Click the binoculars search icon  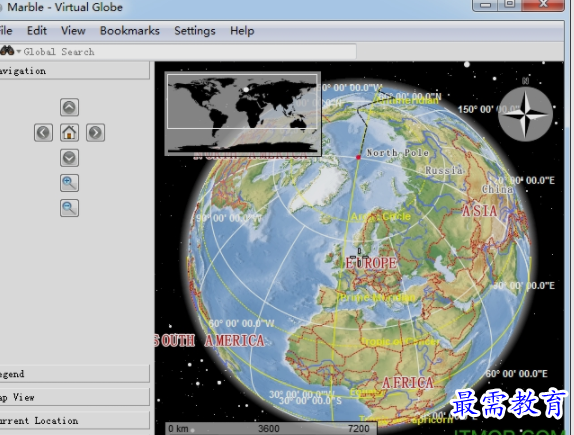(7, 51)
